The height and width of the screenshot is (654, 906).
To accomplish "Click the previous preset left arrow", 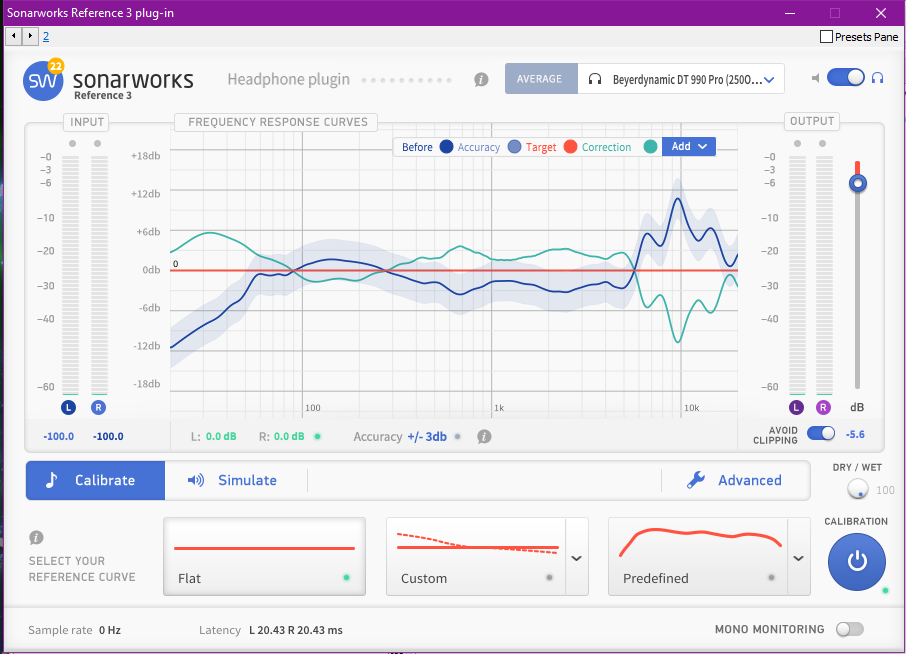I will pos(13,36).
